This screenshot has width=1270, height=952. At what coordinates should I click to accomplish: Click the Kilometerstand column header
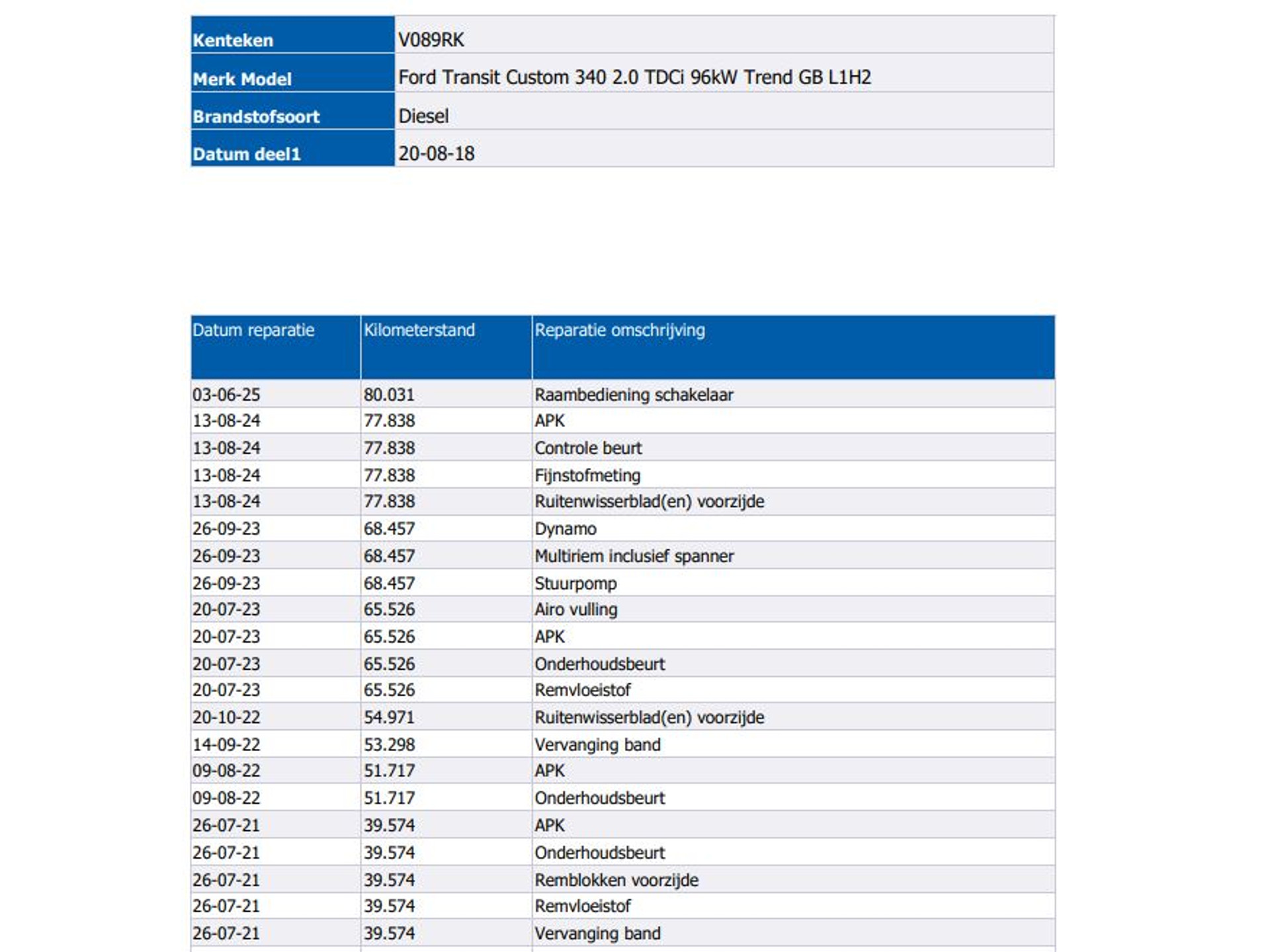[x=419, y=331]
